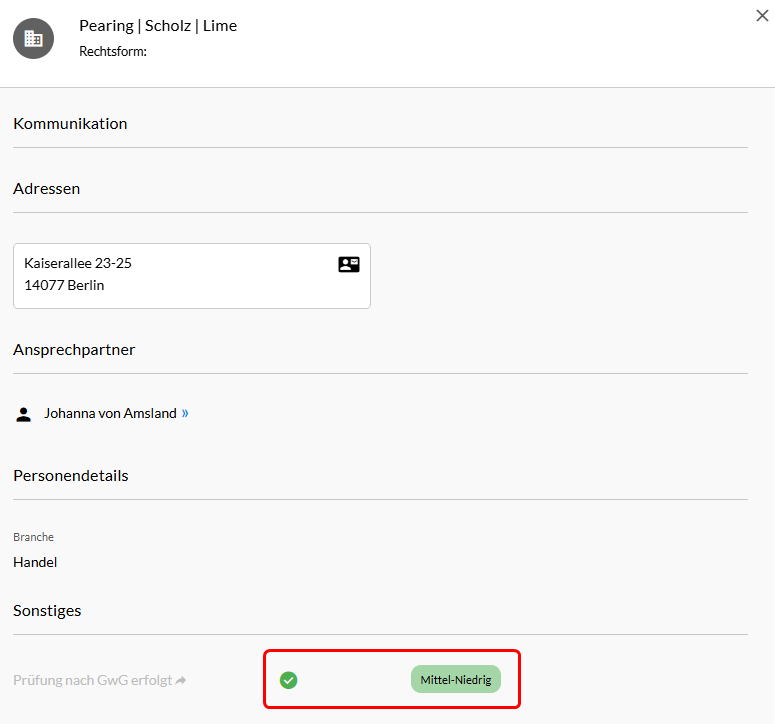The height and width of the screenshot is (724, 775).
Task: Select the Personendetails section heading
Action: pos(71,475)
